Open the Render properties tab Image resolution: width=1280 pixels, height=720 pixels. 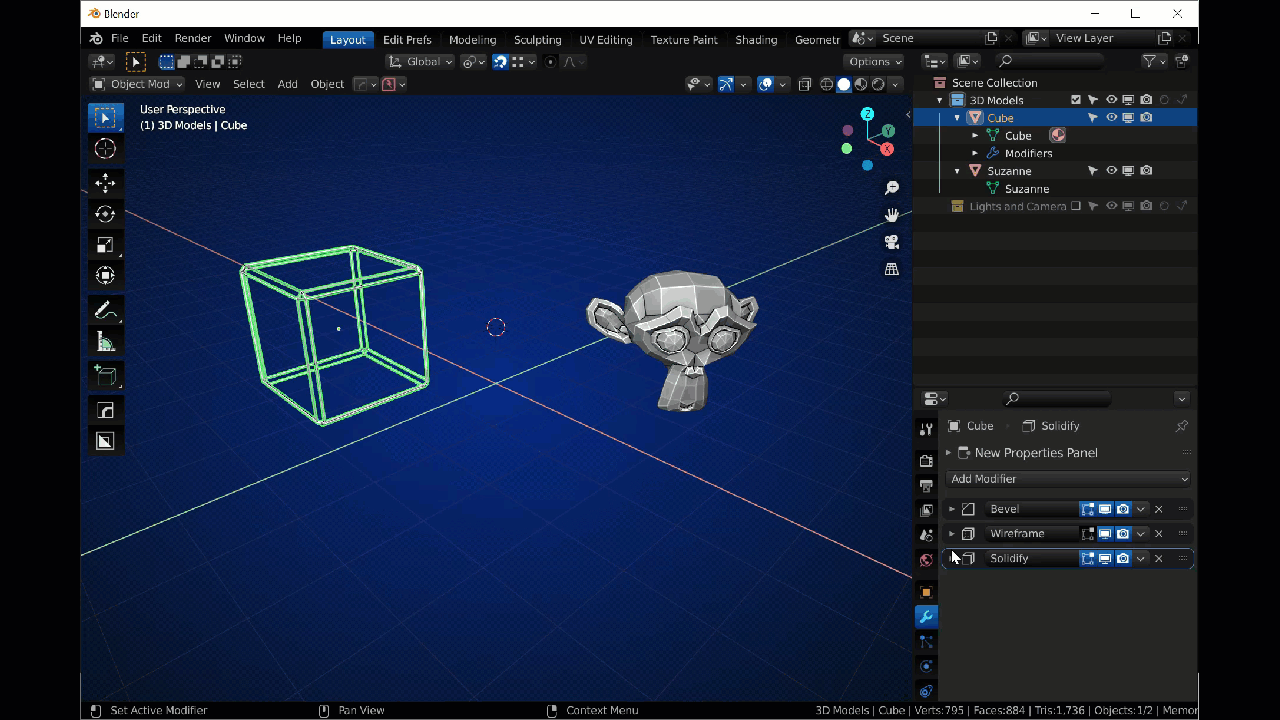click(926, 461)
